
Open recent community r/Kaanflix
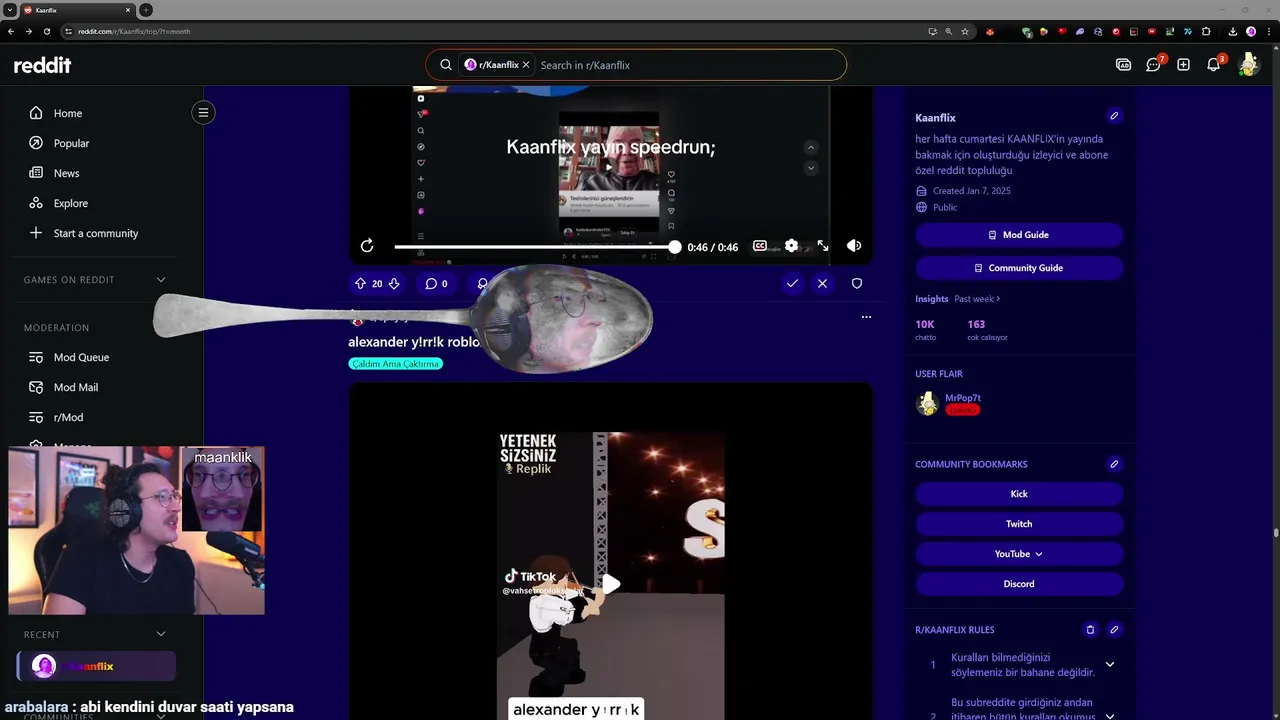pos(96,666)
